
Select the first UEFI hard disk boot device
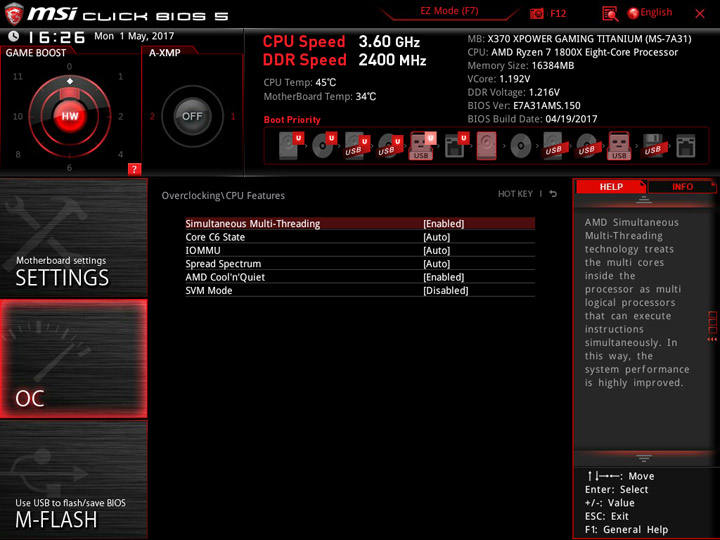click(x=291, y=145)
